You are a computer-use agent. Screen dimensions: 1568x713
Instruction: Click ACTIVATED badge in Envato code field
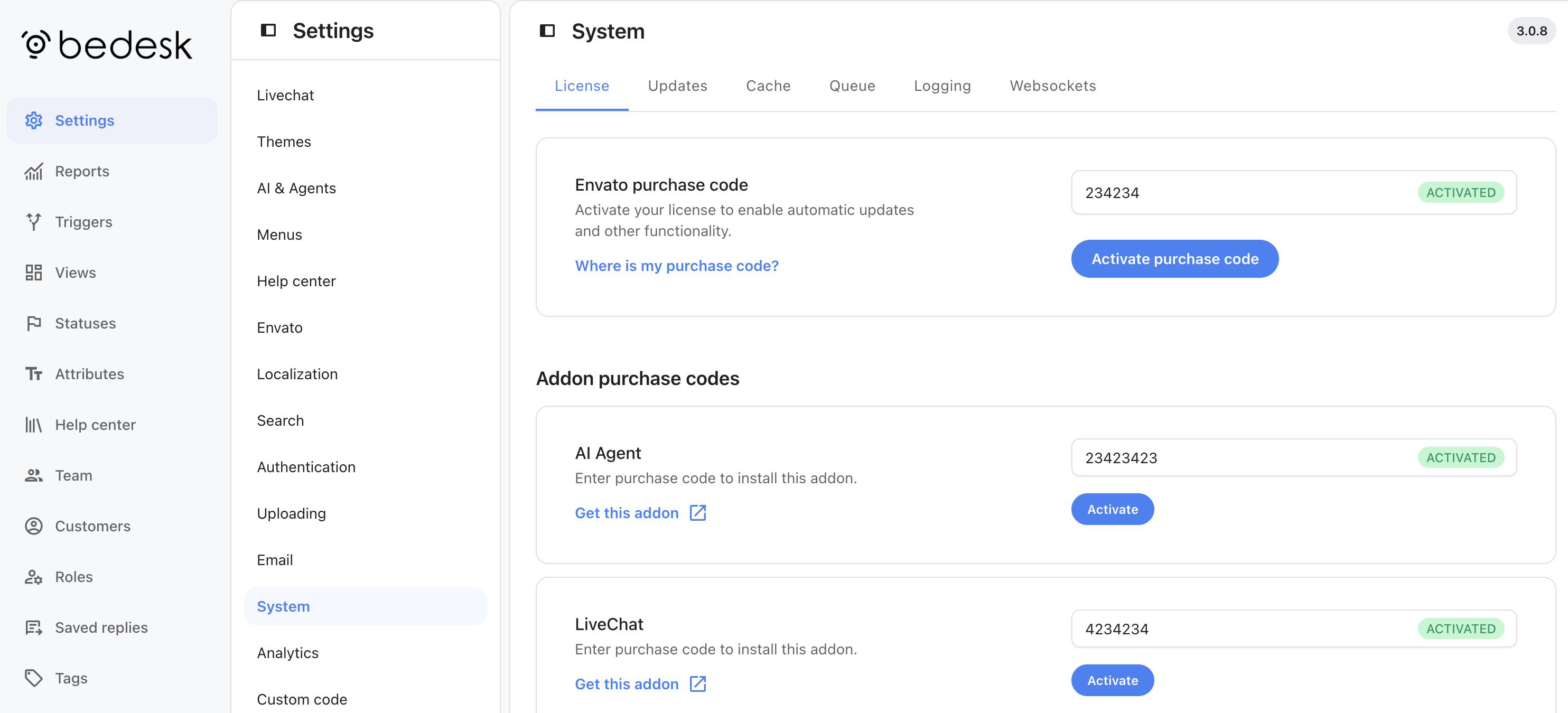coord(1461,192)
